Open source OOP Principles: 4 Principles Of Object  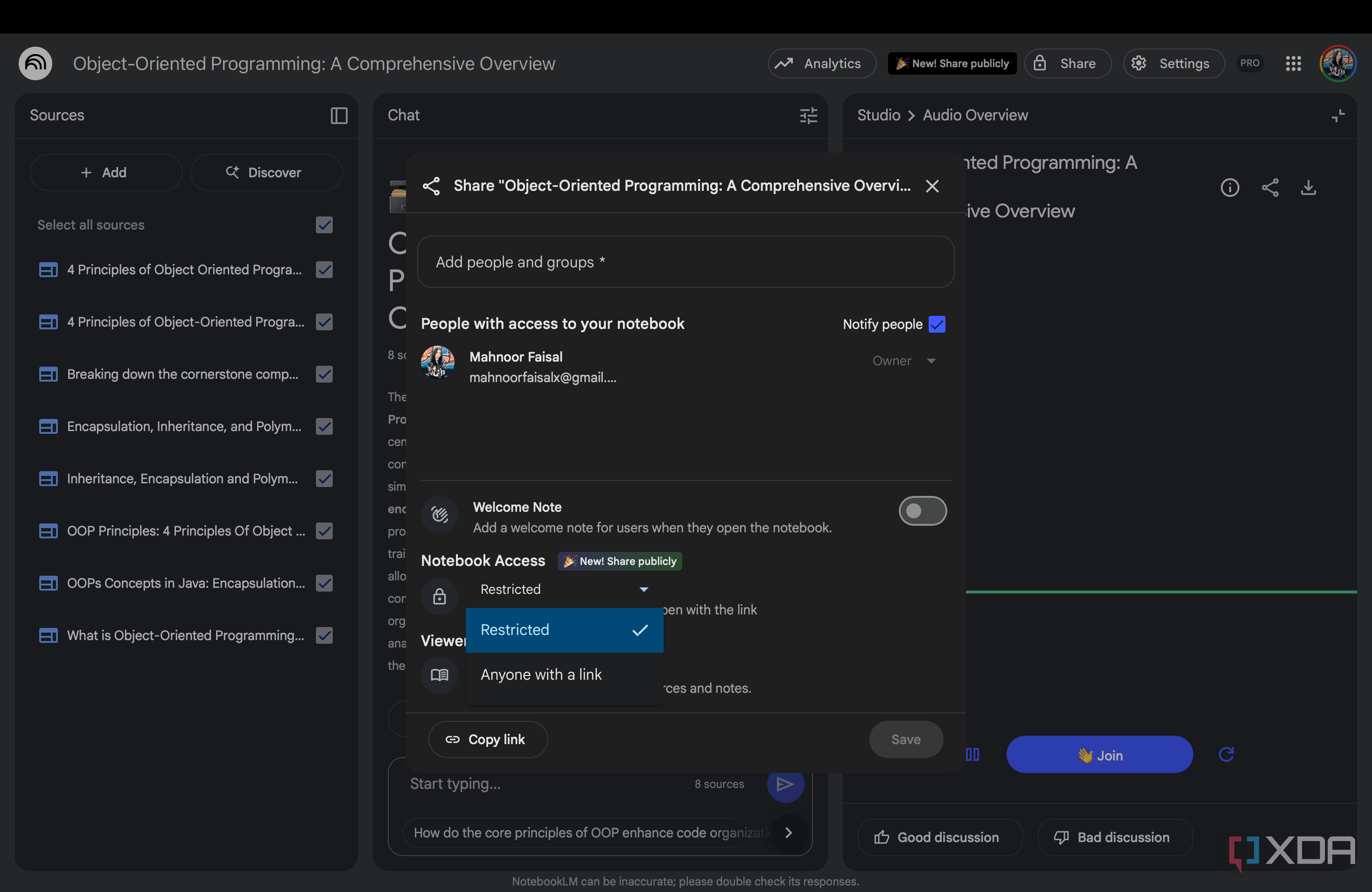tap(186, 531)
